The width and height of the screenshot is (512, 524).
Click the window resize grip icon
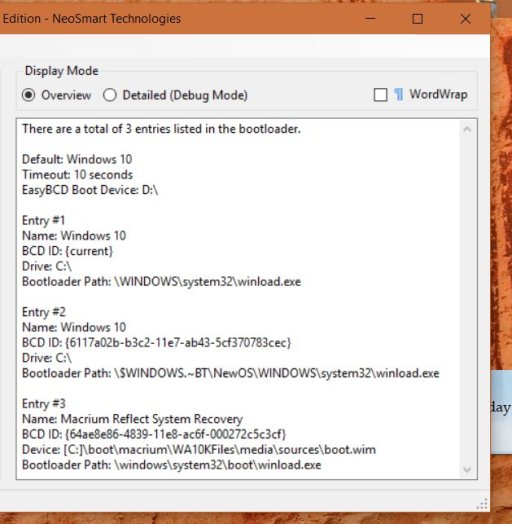pyautogui.click(x=482, y=504)
